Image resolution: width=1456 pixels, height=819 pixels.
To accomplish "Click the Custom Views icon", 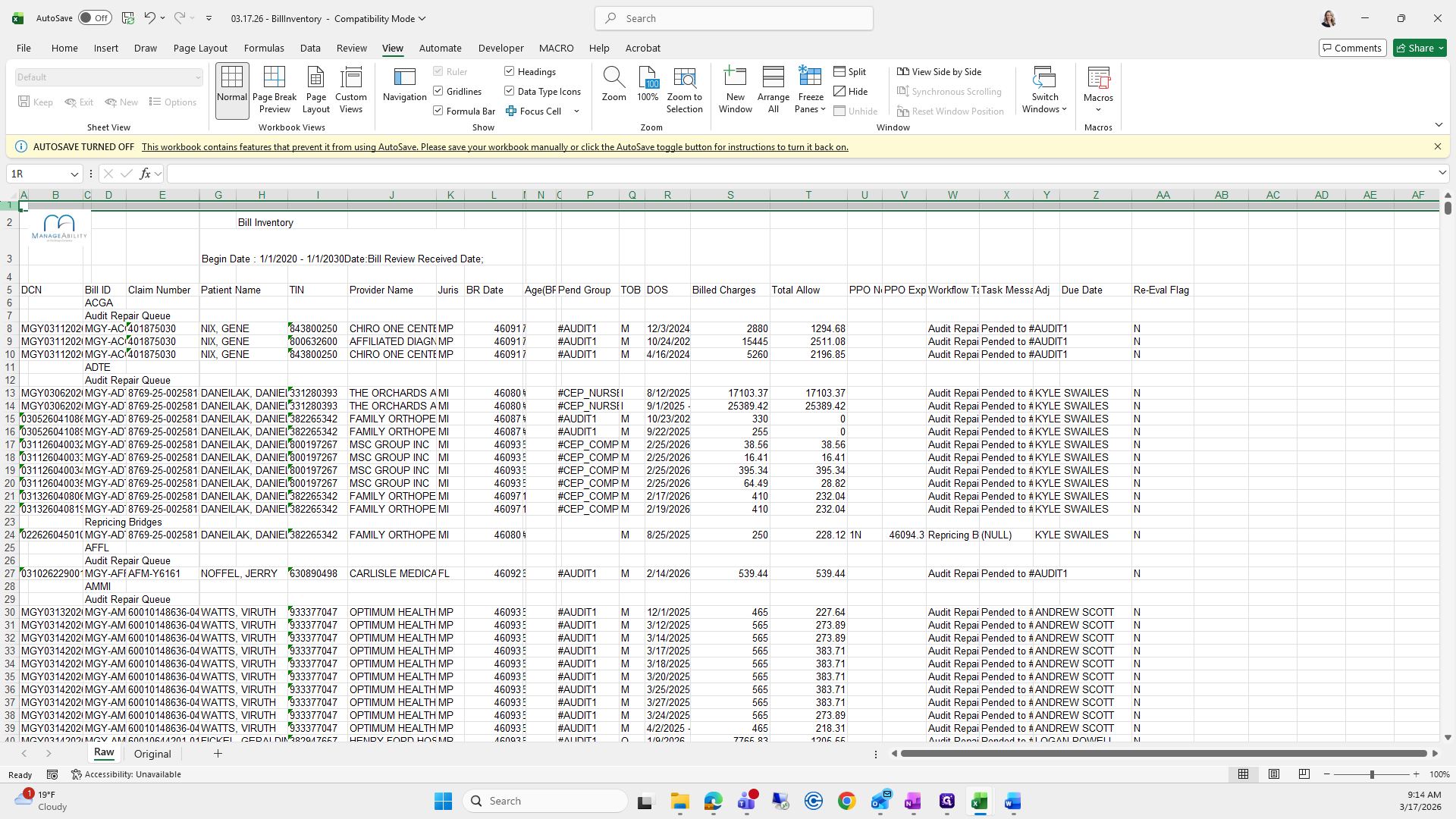I will point(350,79).
